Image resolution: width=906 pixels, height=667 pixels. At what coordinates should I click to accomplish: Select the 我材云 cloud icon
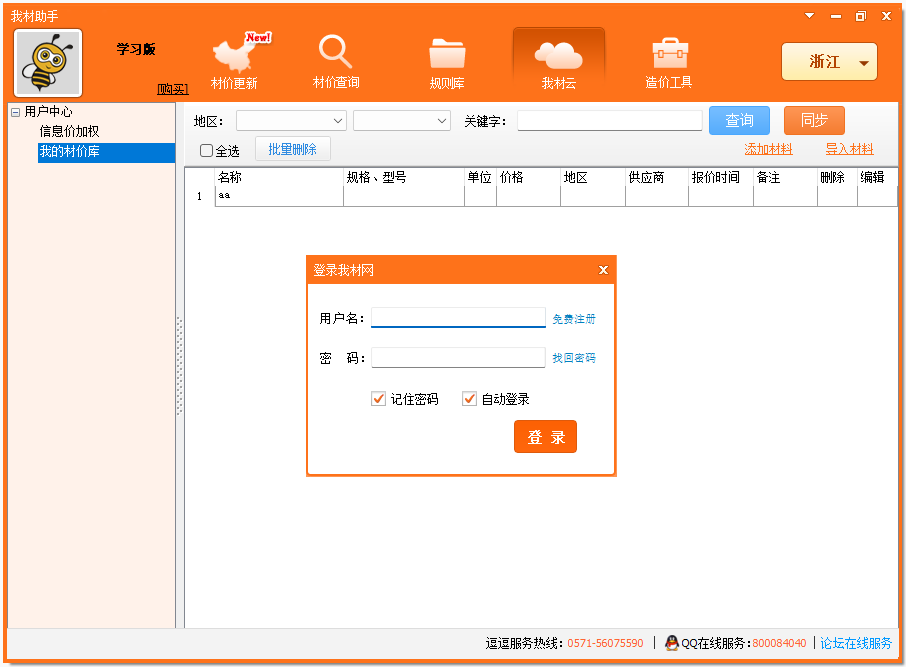pos(558,54)
